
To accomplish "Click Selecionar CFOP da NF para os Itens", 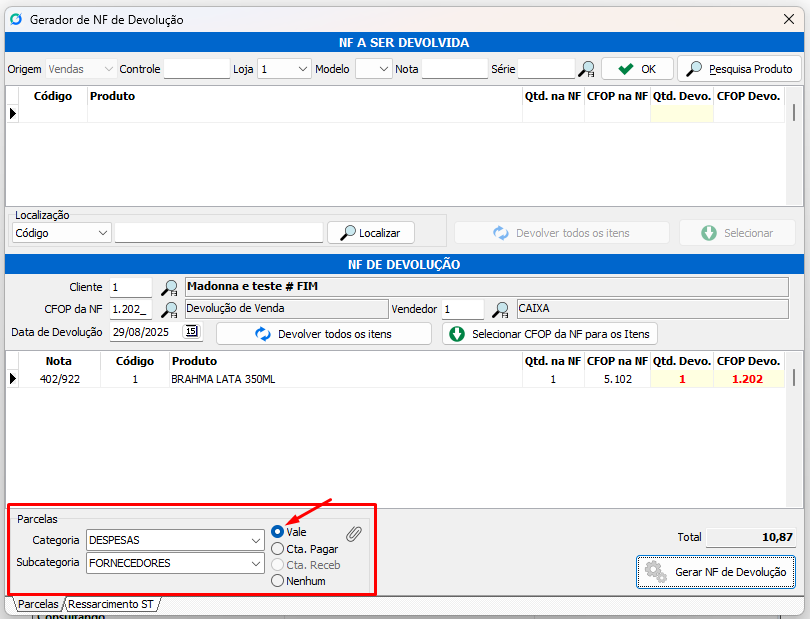I will click(550, 333).
